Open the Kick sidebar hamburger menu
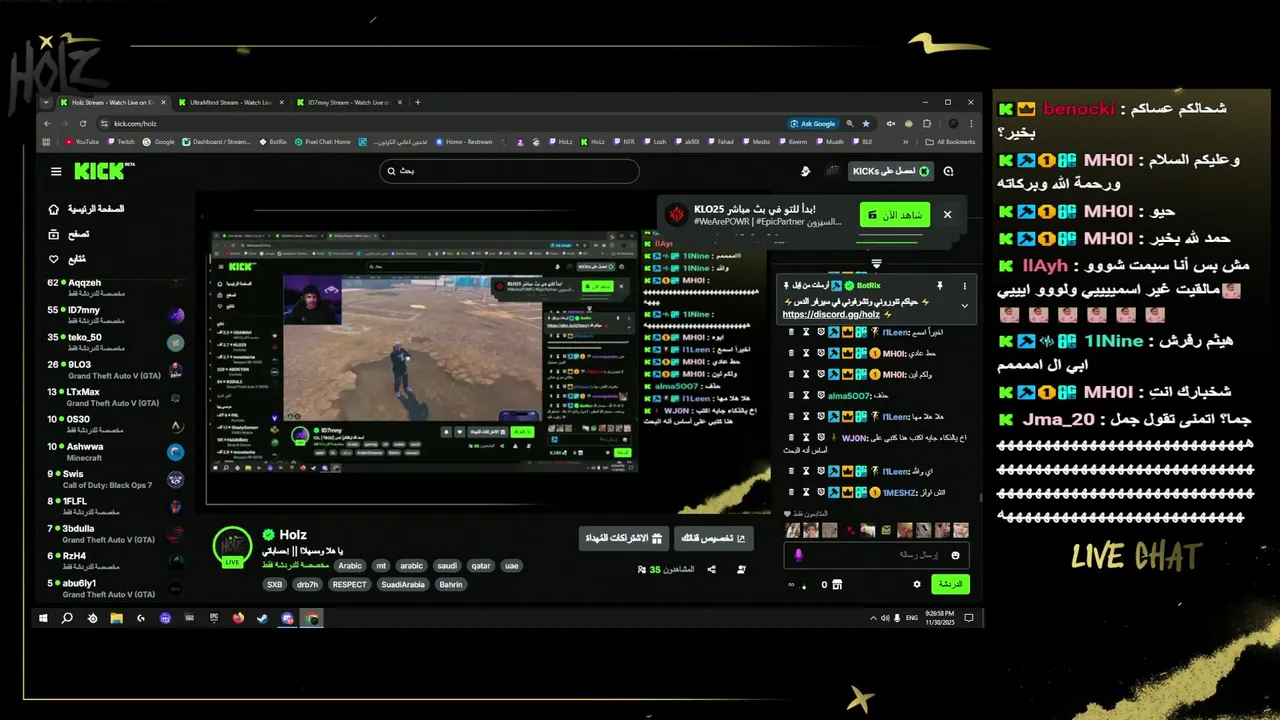Viewport: 1280px width, 720px height. (x=56, y=171)
